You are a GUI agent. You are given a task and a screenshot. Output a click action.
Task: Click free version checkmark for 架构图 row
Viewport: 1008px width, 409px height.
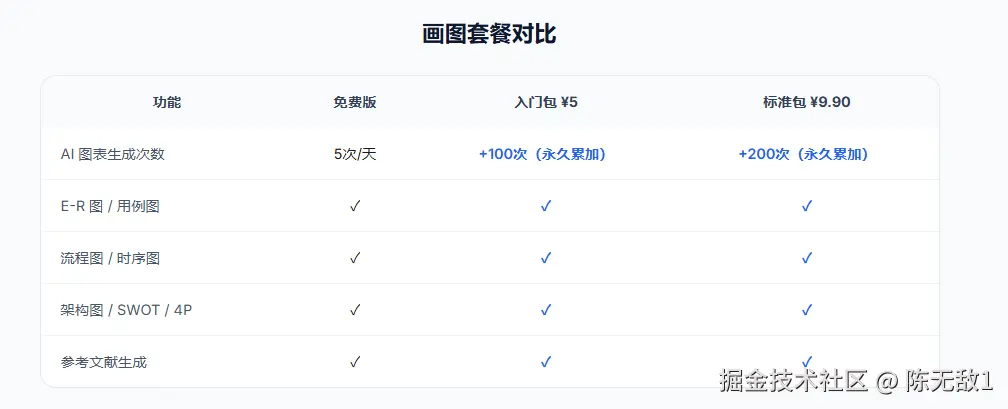pyautogui.click(x=355, y=310)
